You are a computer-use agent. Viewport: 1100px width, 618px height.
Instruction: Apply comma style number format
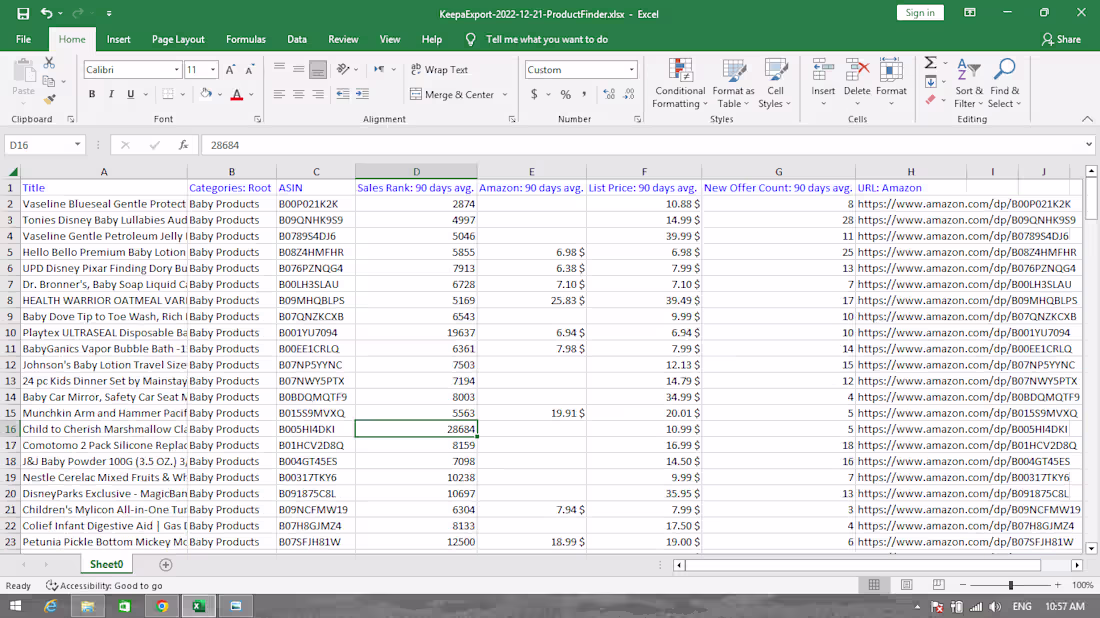[584, 94]
